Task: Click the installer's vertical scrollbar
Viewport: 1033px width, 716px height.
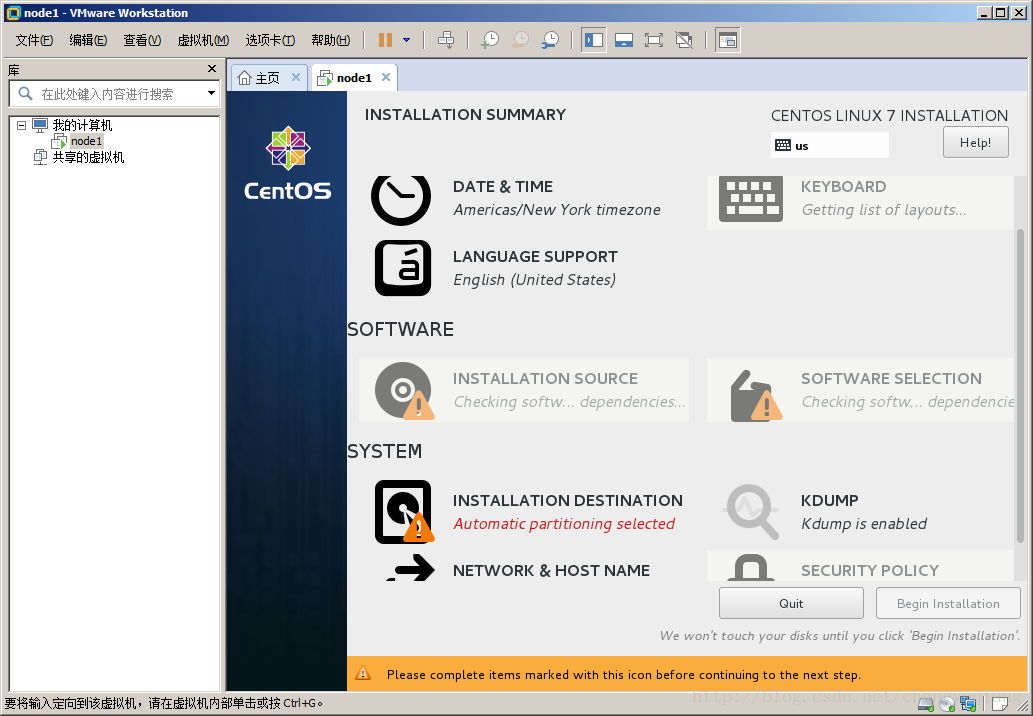Action: pos(1020,385)
